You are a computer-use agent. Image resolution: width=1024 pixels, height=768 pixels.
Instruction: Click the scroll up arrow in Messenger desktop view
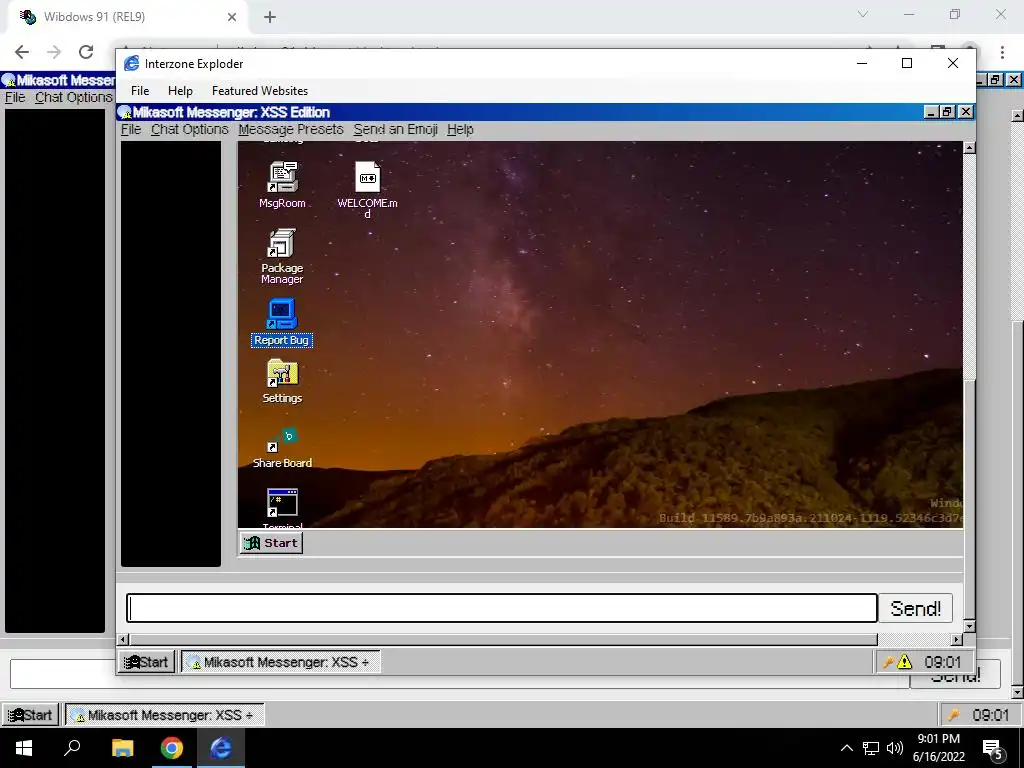click(x=969, y=148)
